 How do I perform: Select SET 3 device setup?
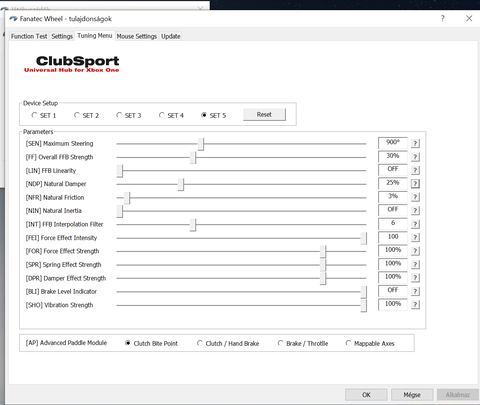[128, 115]
